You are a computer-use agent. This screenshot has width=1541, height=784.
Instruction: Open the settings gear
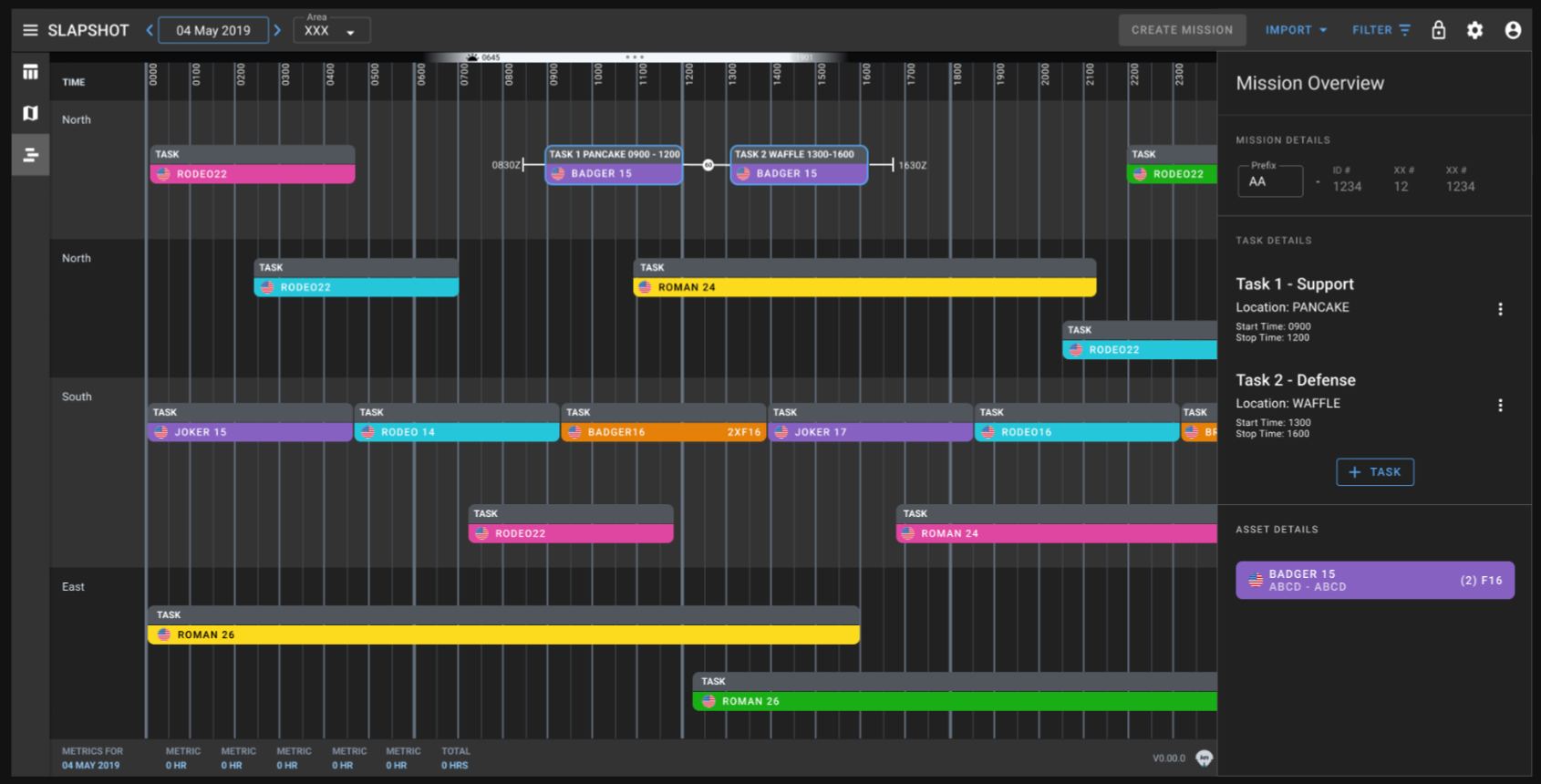[1474, 30]
